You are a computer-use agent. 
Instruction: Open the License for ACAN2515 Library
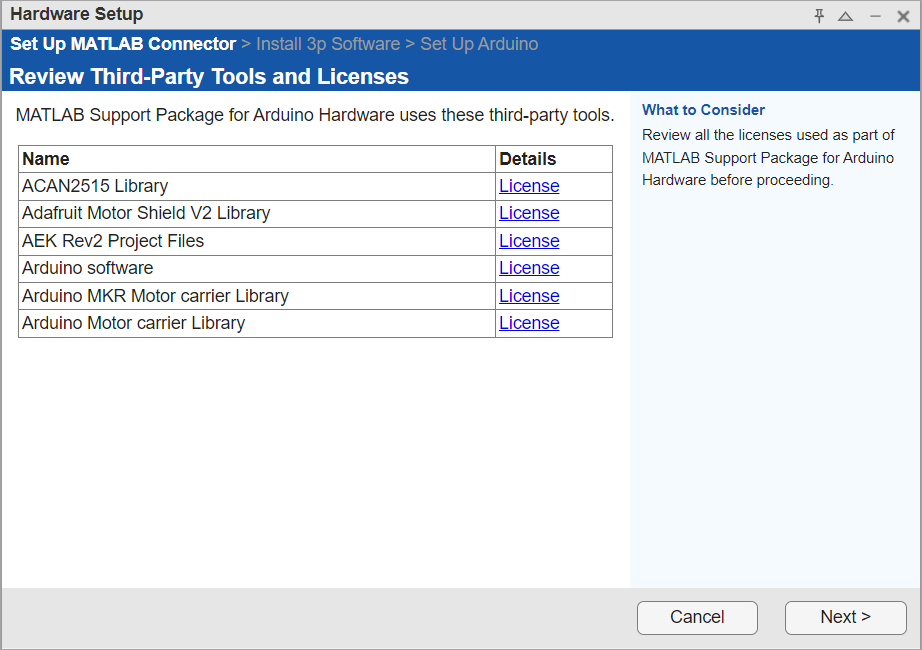click(529, 186)
